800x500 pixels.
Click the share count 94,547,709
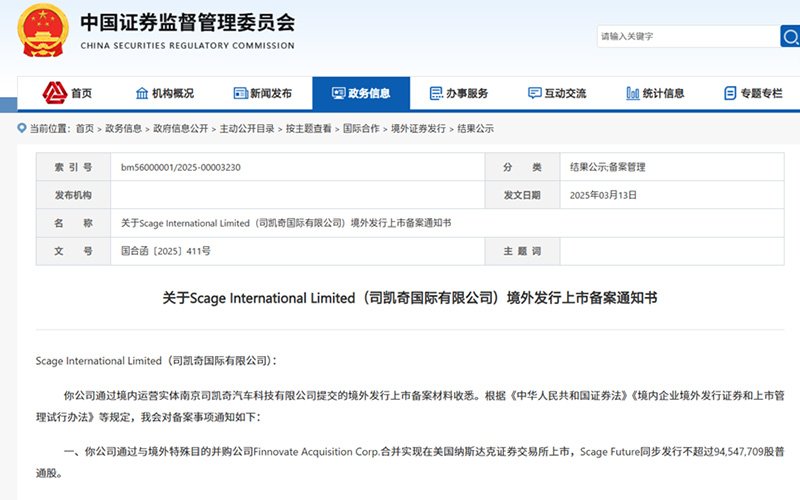click(738, 452)
